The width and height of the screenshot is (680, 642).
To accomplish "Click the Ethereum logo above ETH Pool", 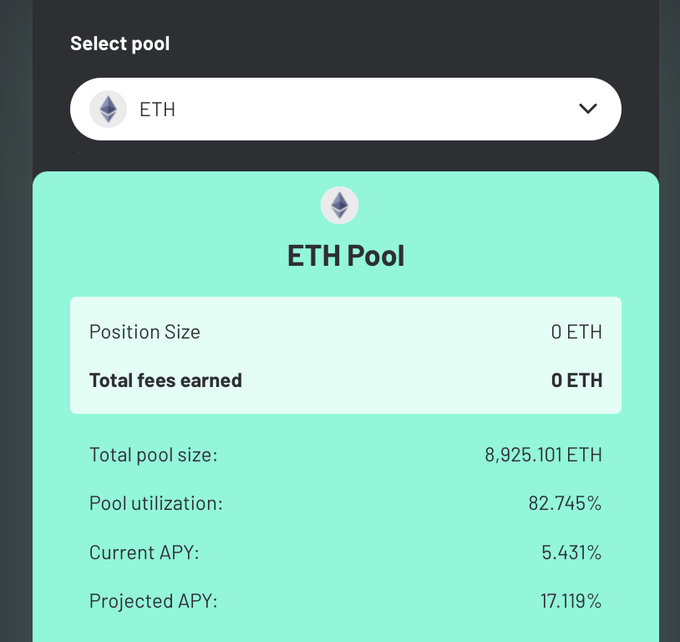I will pos(340,205).
